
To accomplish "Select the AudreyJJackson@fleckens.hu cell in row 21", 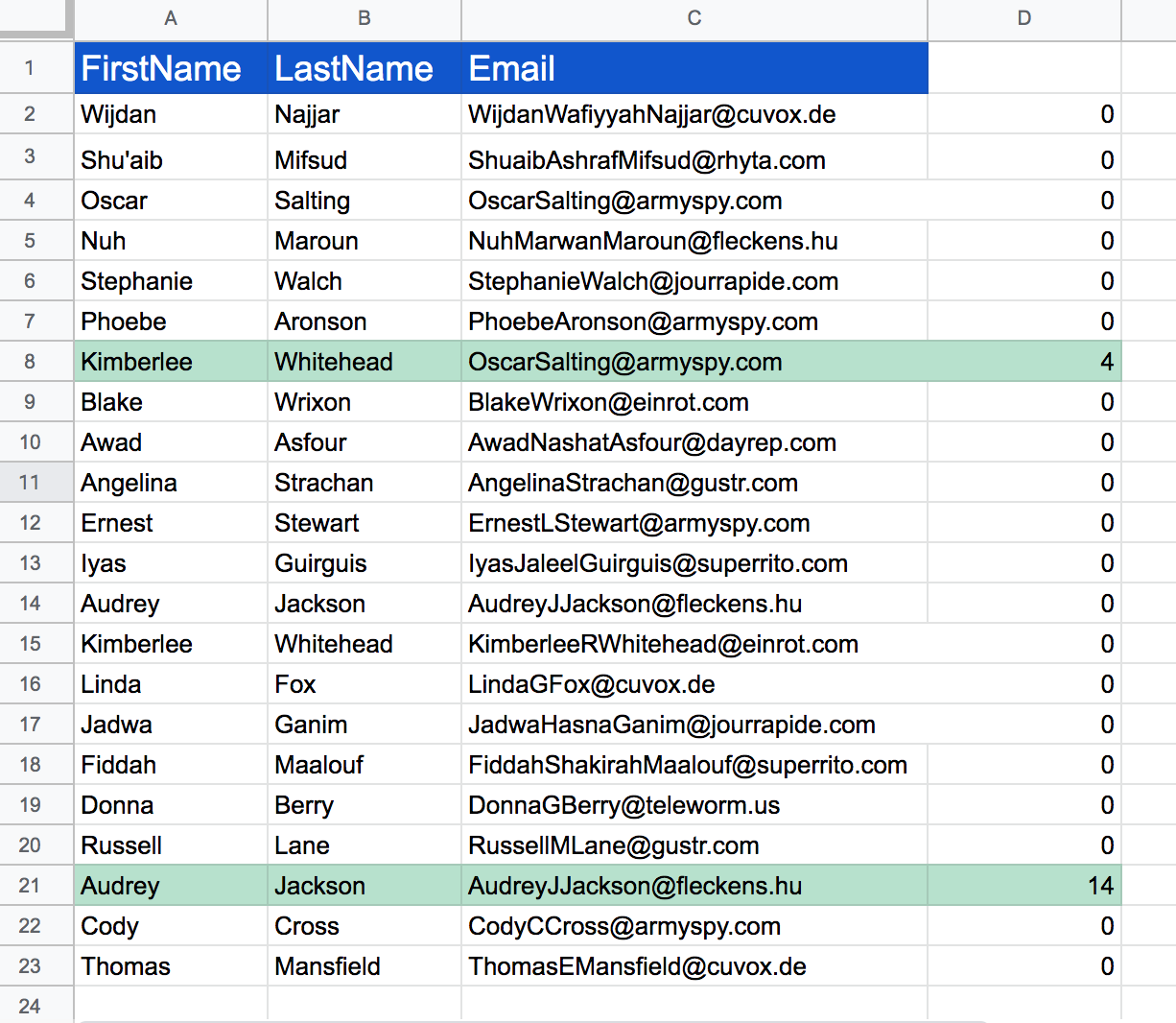I will point(694,886).
